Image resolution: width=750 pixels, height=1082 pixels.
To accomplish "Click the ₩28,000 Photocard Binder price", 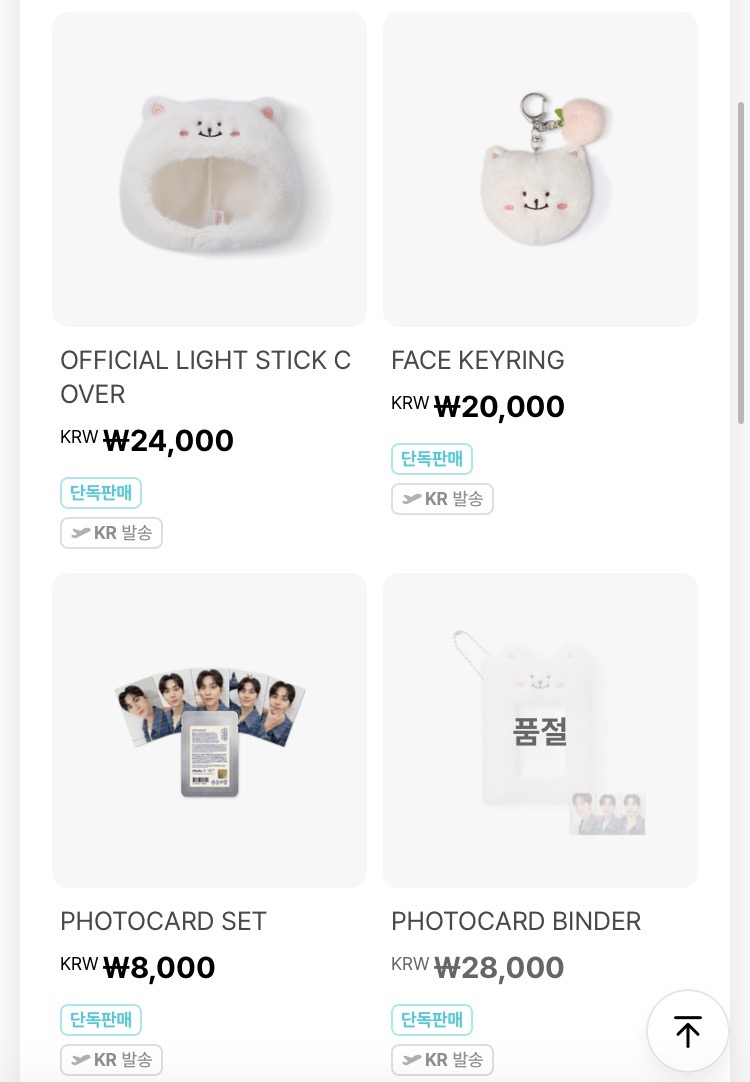I will click(499, 968).
